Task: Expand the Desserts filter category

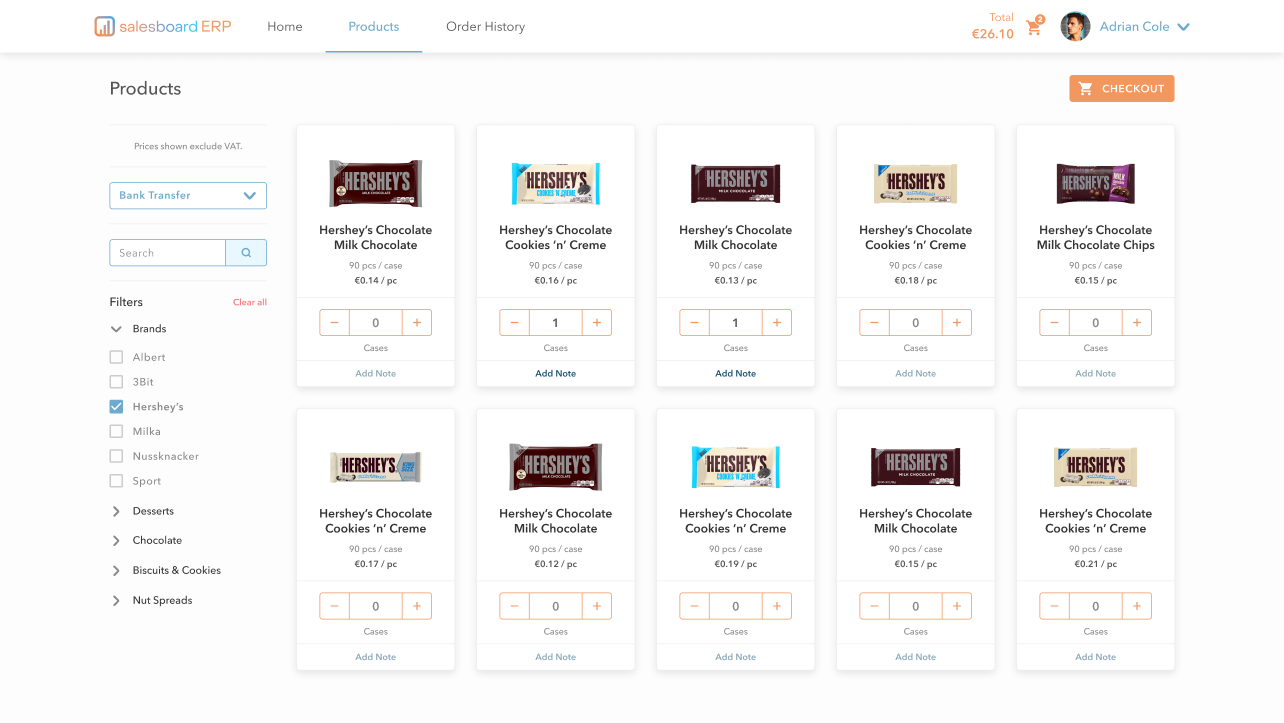Action: tap(116, 511)
